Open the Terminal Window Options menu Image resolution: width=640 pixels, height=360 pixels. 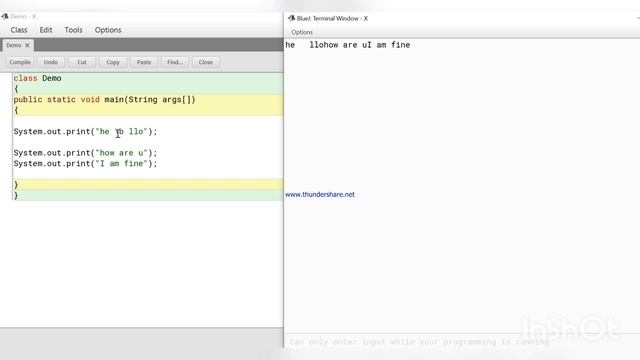pyautogui.click(x=302, y=32)
